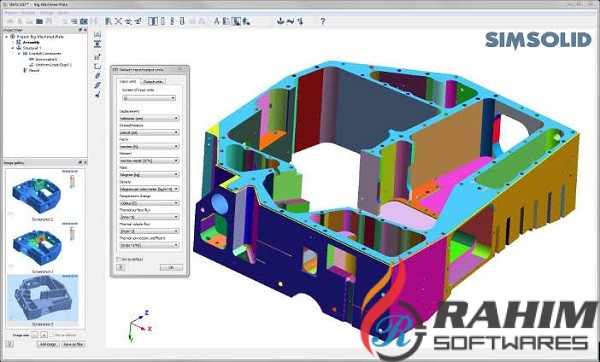Image resolution: width=600 pixels, height=362 pixels.
Task: Select Result in the project tree
Action: [x=34, y=70]
